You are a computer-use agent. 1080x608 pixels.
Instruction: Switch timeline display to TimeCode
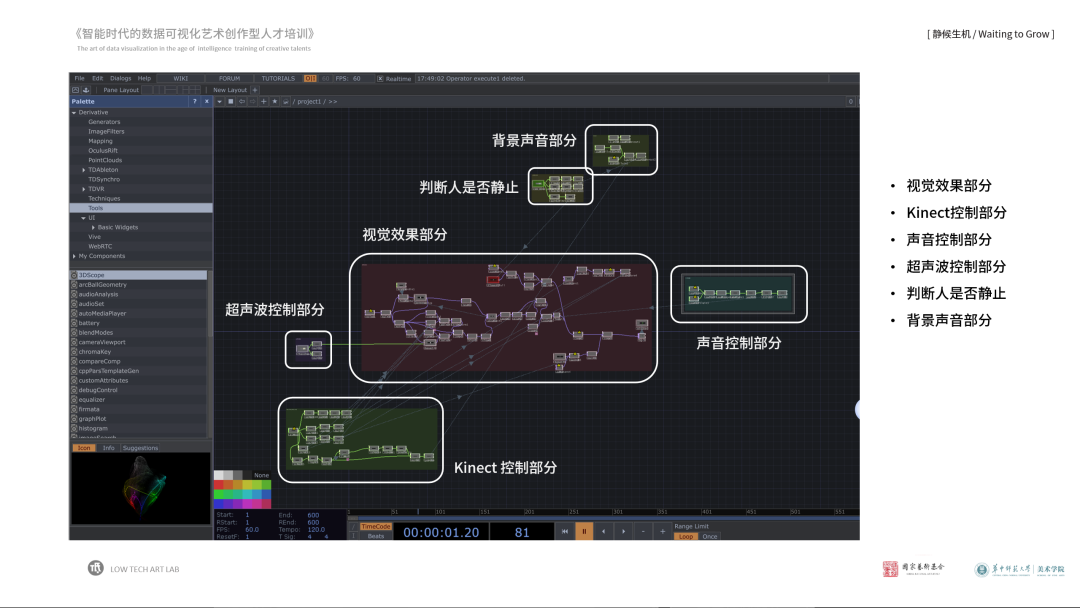(x=376, y=526)
